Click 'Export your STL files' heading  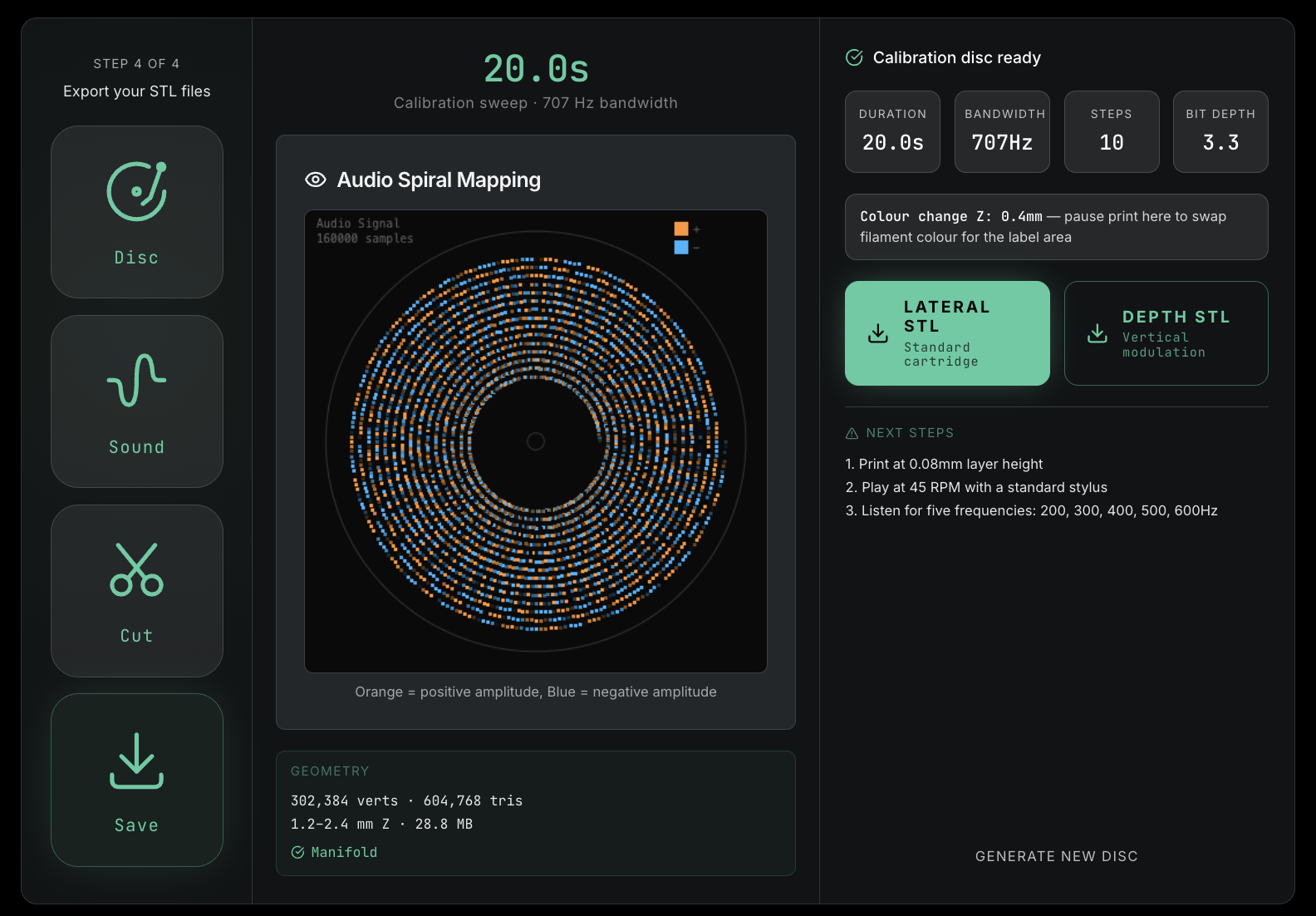pyautogui.click(x=137, y=91)
